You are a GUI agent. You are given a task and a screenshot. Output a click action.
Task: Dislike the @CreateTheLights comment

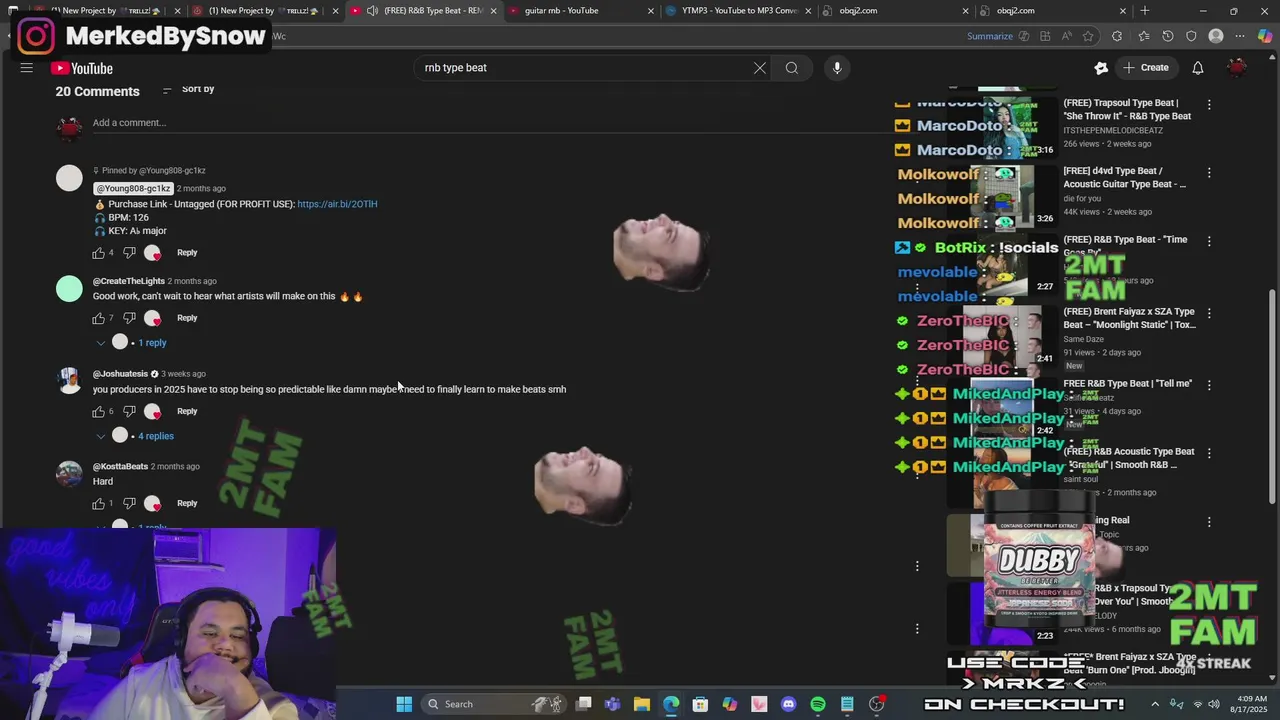129,318
